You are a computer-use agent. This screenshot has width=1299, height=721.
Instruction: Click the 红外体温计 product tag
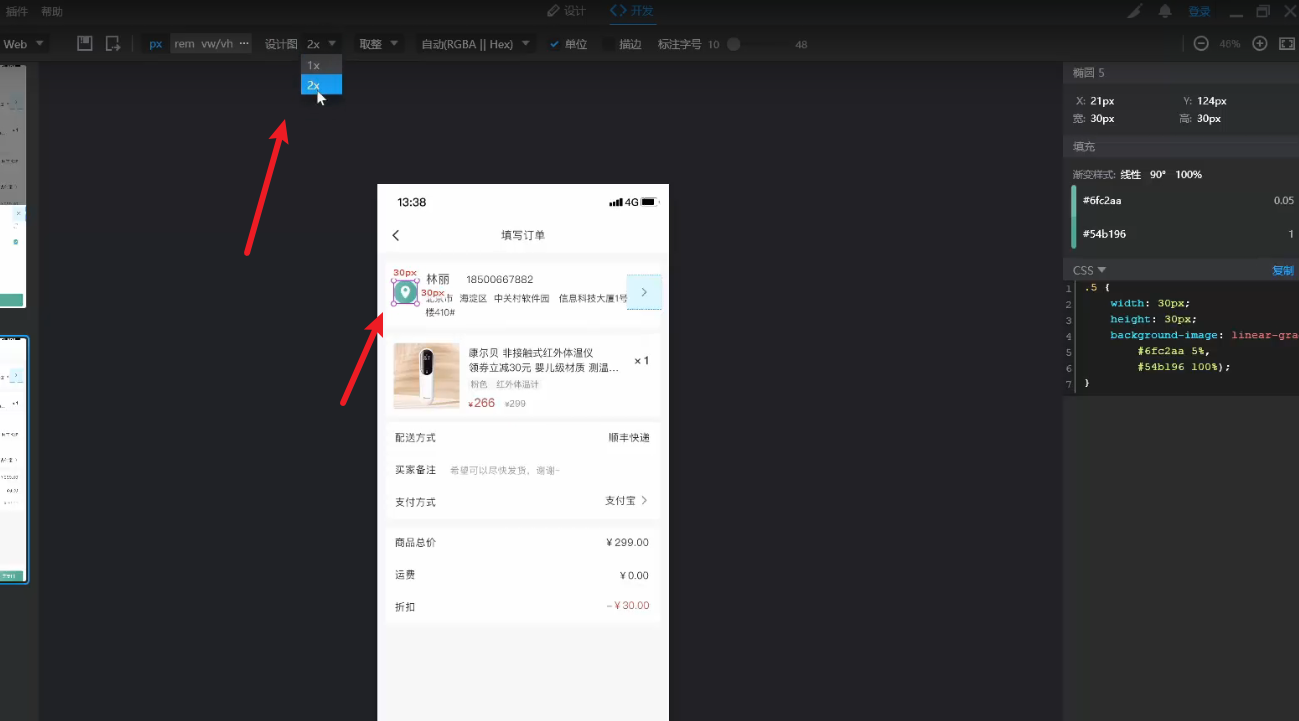[517, 384]
